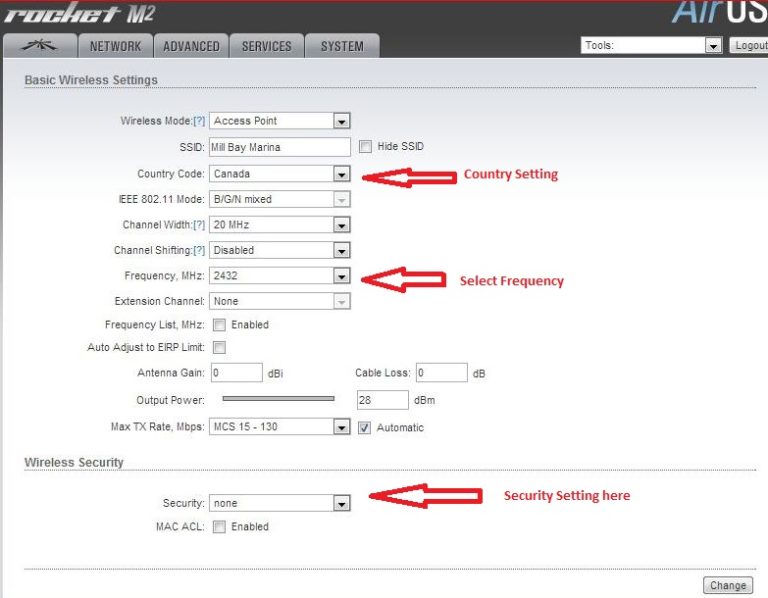Check Auto Adjust to EIRP Limit
Image resolution: width=768 pixels, height=598 pixels.
(x=219, y=348)
